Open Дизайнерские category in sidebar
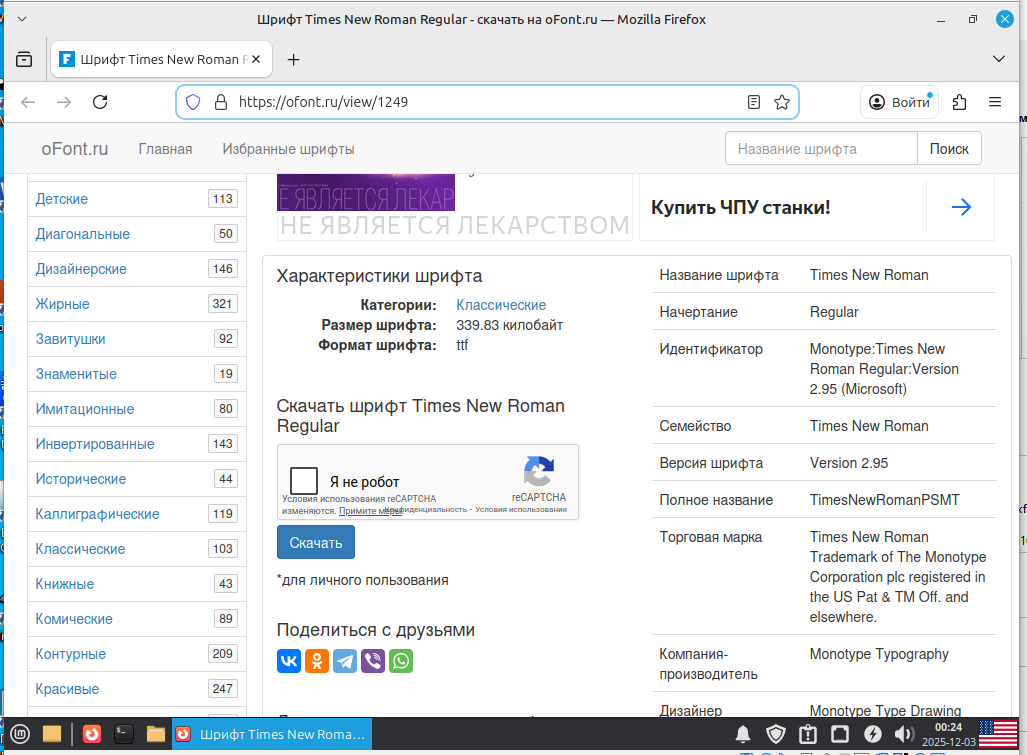The width and height of the screenshot is (1027, 755). pyautogui.click(x=81, y=269)
